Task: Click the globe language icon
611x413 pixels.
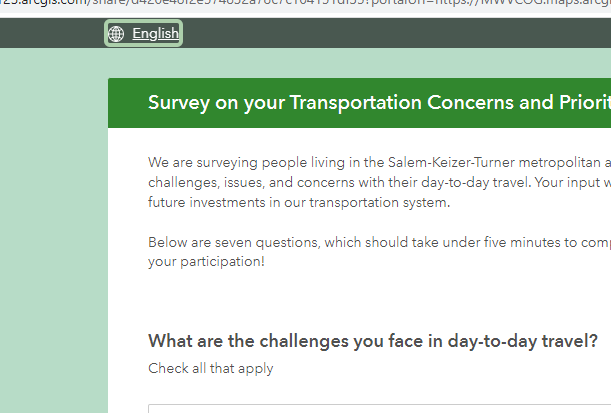Action: pos(117,34)
